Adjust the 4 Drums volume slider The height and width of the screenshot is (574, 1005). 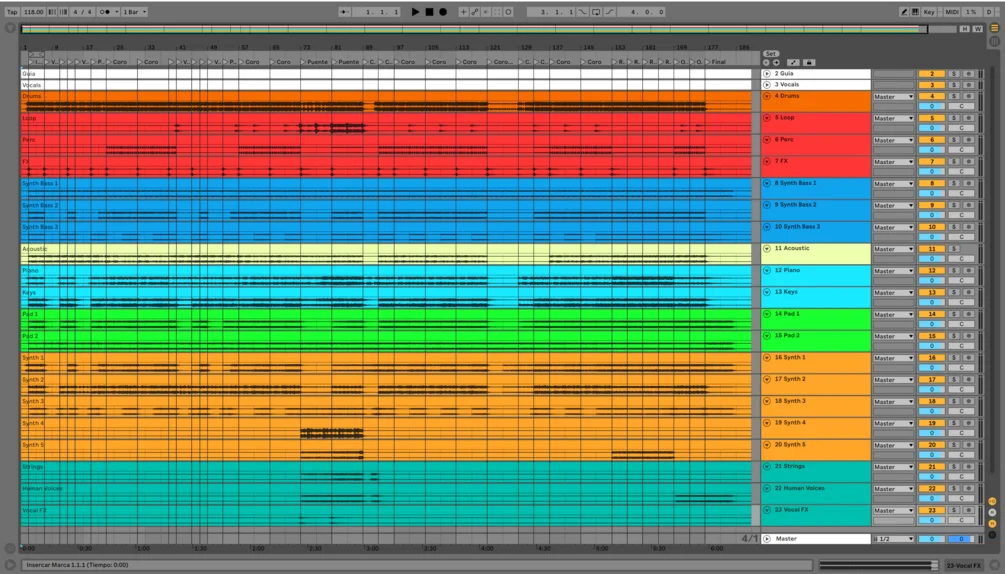pyautogui.click(x=932, y=106)
